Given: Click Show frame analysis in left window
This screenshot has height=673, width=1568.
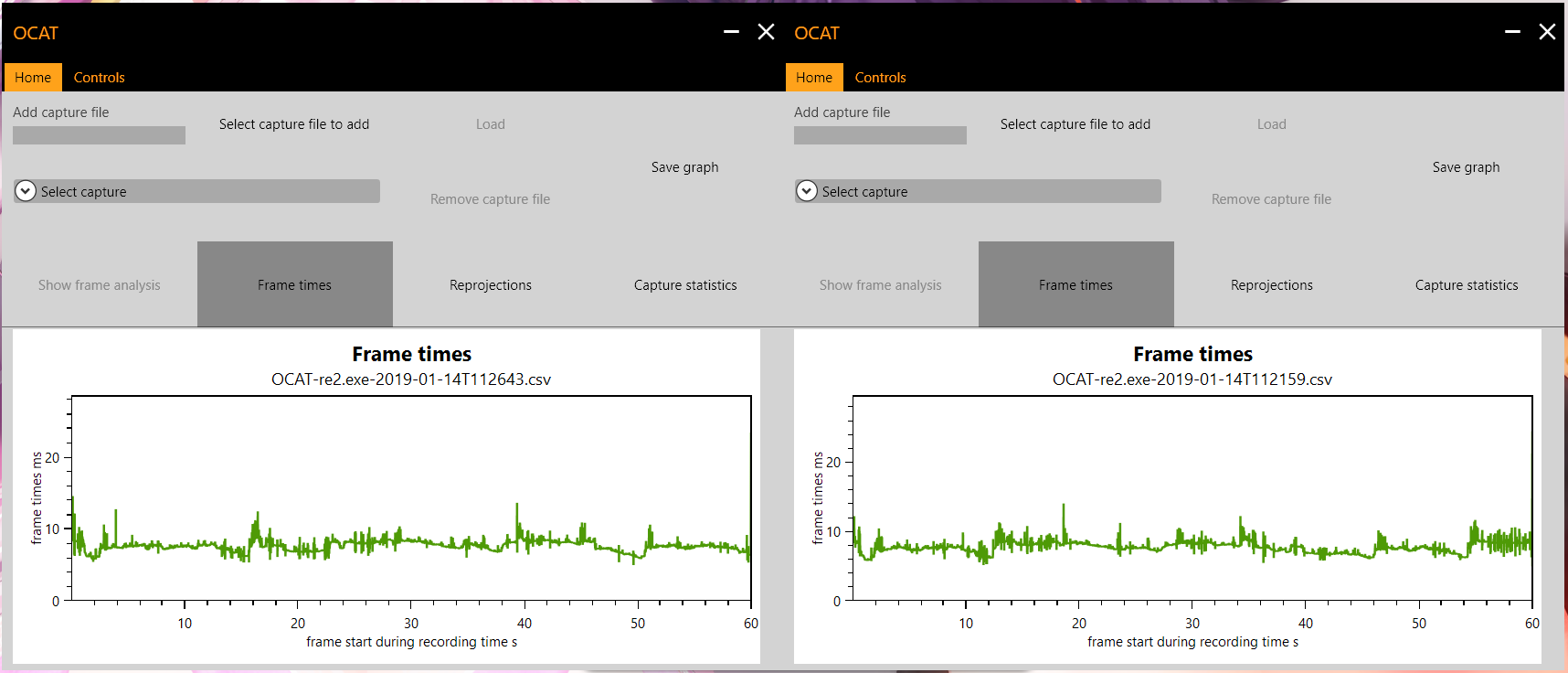Looking at the screenshot, I should (x=100, y=285).
